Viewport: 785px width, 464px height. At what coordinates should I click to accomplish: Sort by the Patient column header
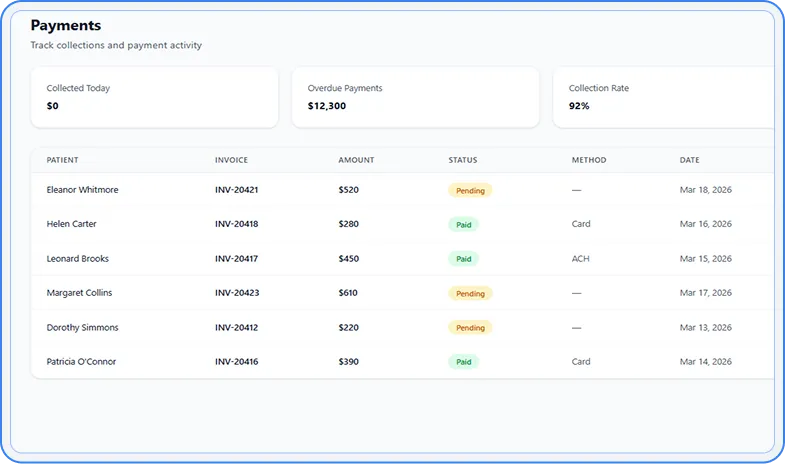tap(62, 160)
